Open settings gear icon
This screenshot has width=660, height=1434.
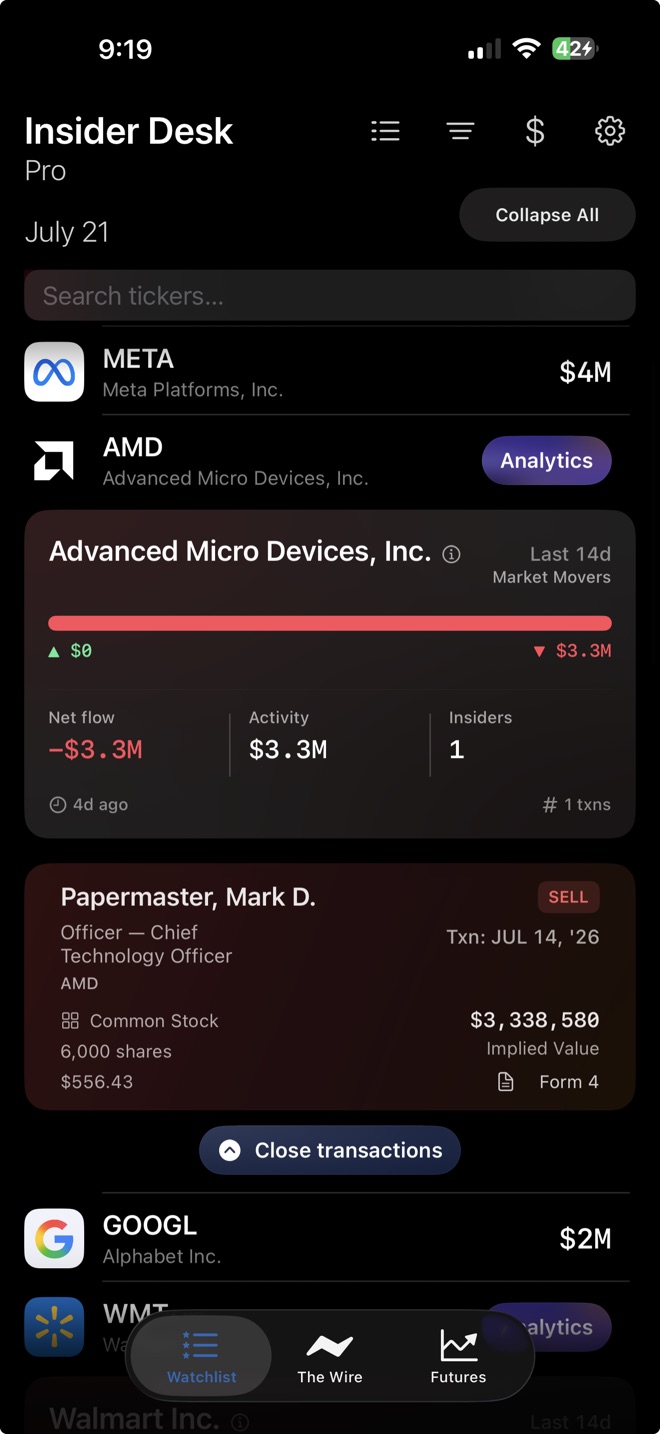610,131
